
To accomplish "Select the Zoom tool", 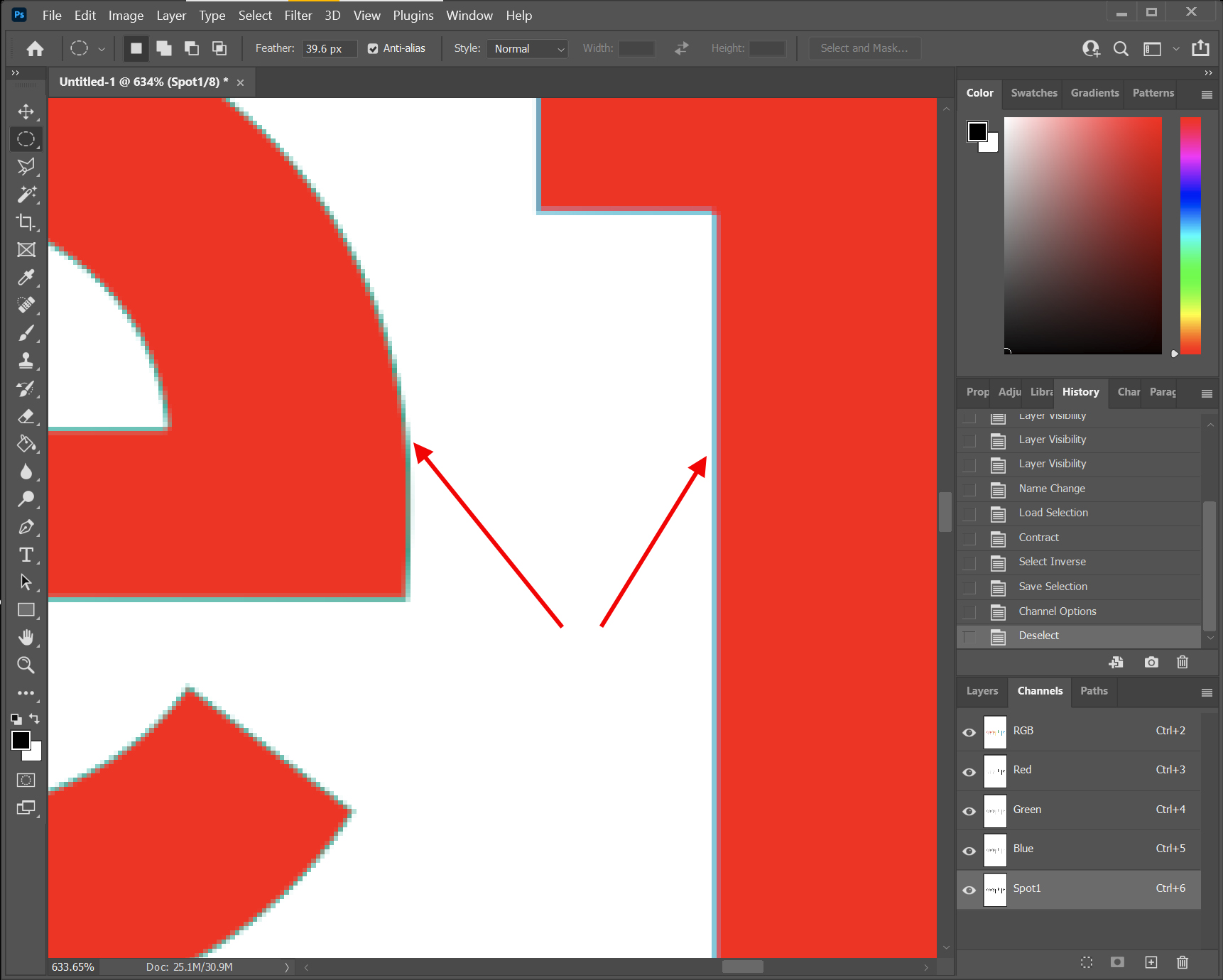I will pos(26,665).
